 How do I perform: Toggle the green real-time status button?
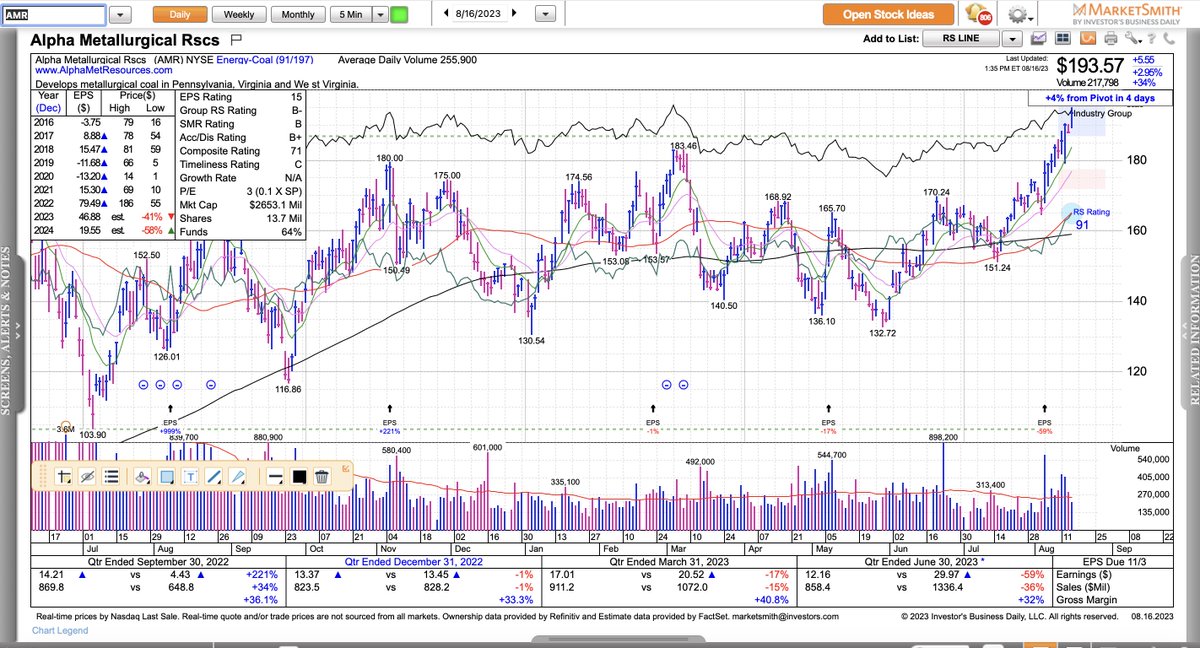(399, 15)
